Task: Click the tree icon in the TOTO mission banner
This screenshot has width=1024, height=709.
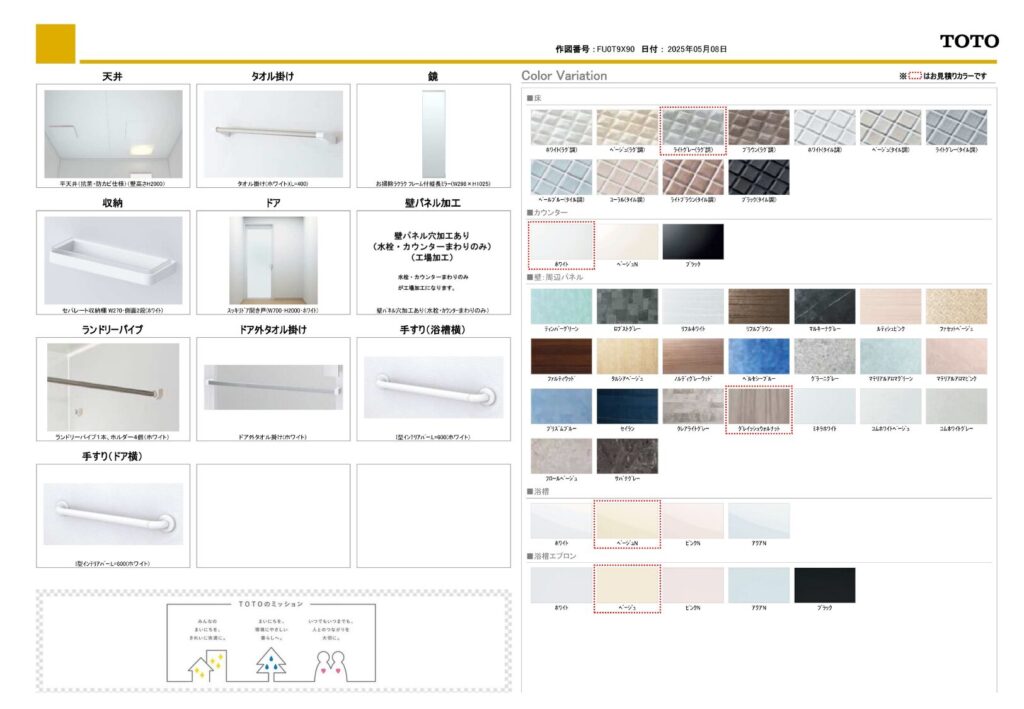Action: pos(269,662)
